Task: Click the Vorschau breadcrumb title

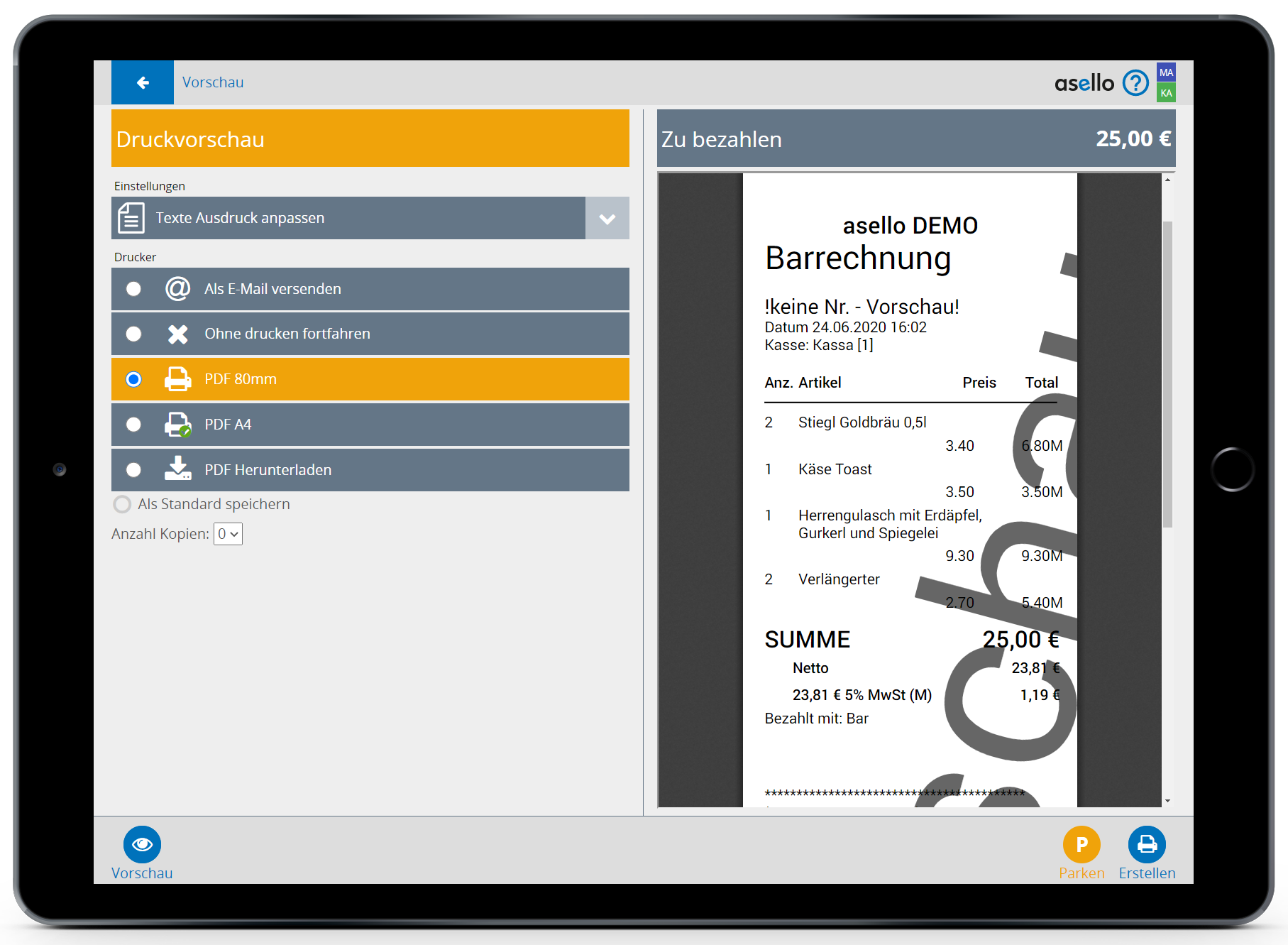Action: point(213,82)
